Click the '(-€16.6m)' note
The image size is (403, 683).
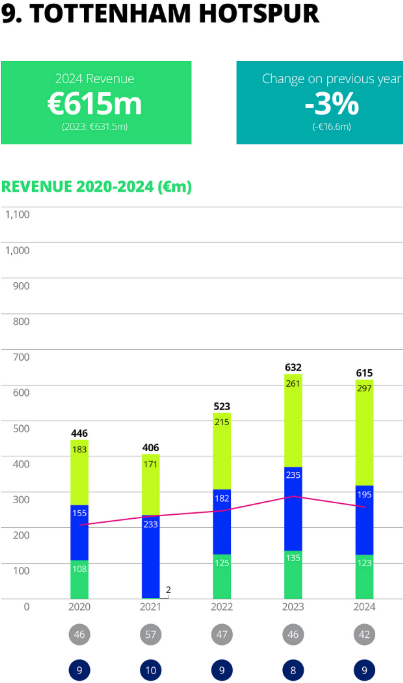pos(332,127)
